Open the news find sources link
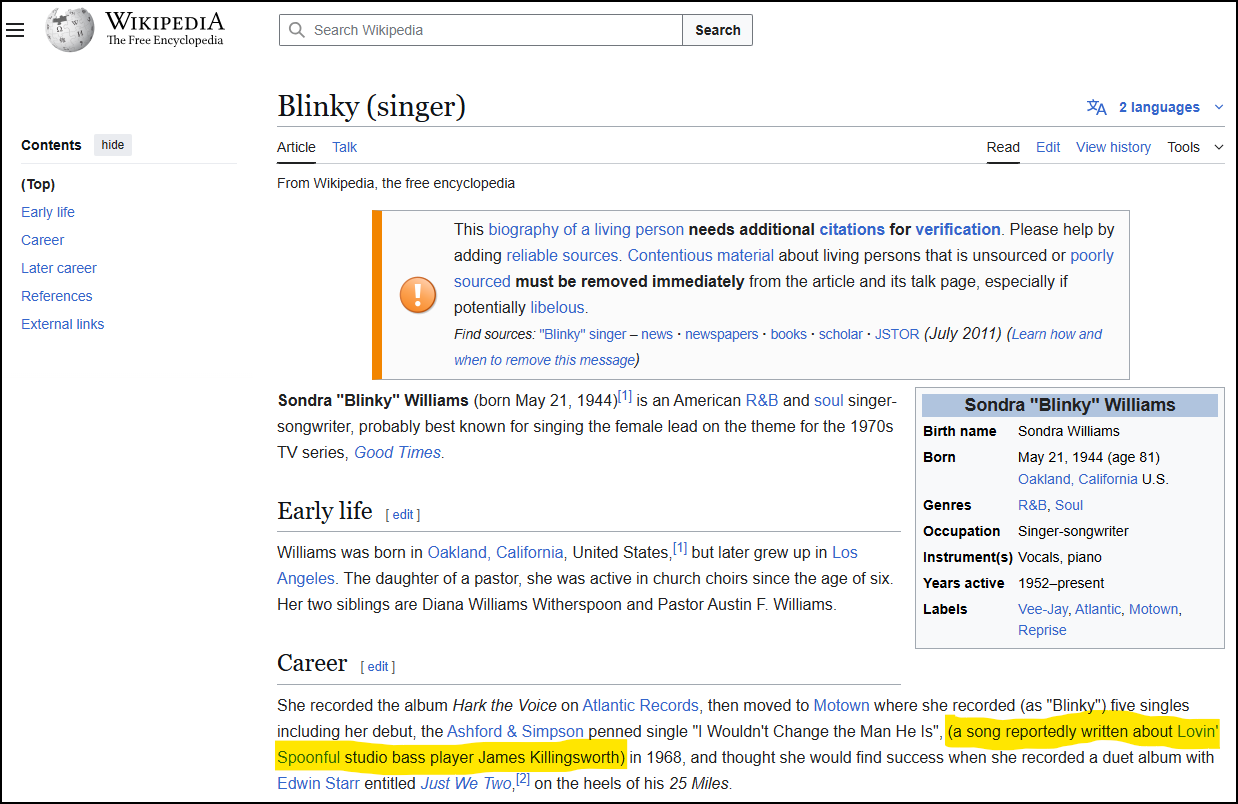Screen dimensions: 1238x804 [657, 334]
